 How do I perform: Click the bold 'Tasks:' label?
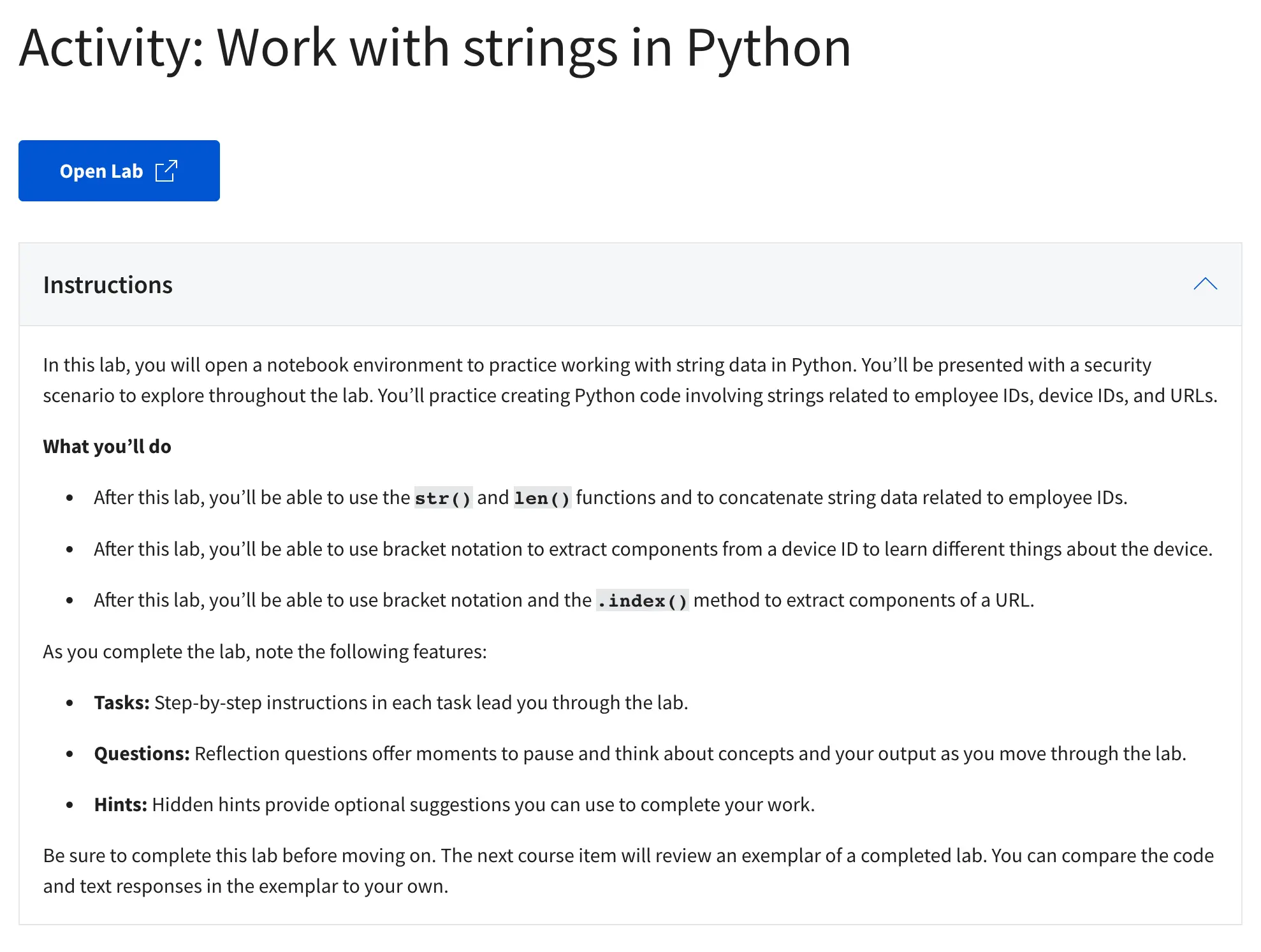click(x=121, y=703)
